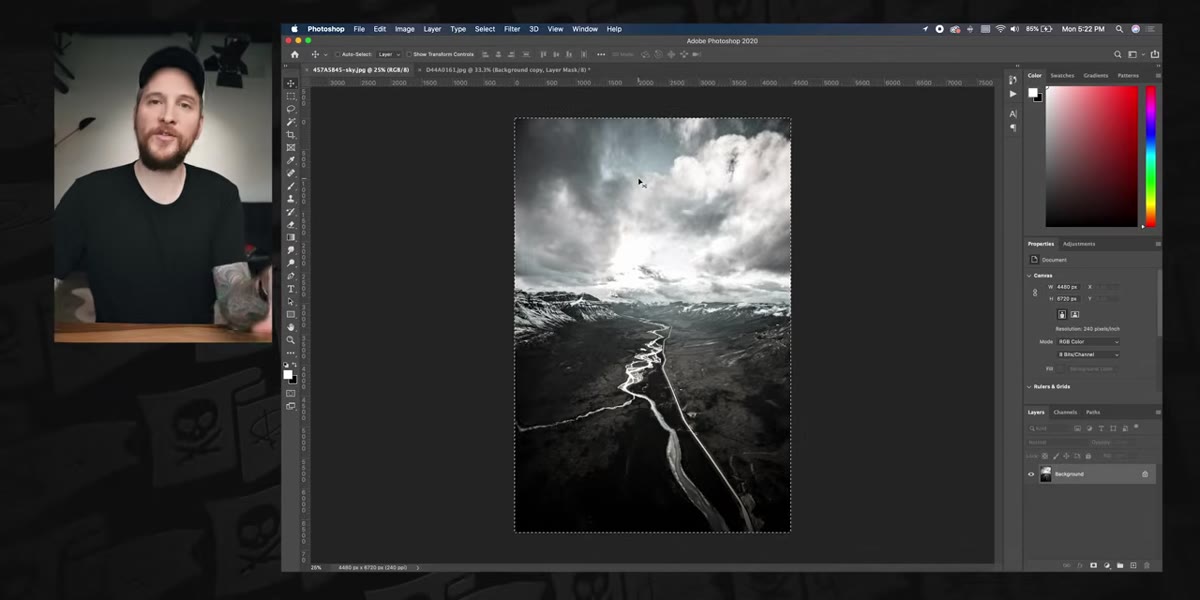Select the Rectangular Marquee tool
The width and height of the screenshot is (1200, 600).
(x=291, y=96)
